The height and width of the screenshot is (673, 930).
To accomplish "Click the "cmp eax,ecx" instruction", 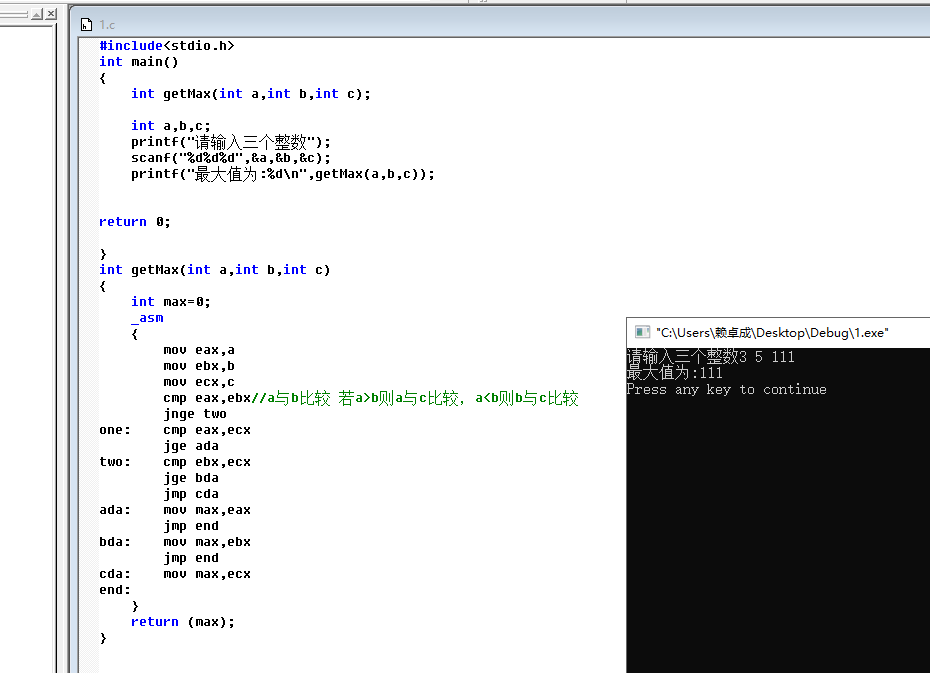I will [206, 430].
